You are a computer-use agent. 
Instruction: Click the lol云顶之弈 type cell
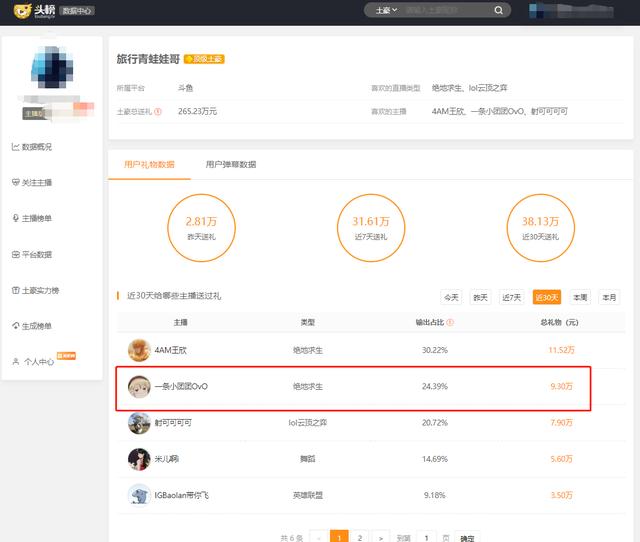pos(307,423)
